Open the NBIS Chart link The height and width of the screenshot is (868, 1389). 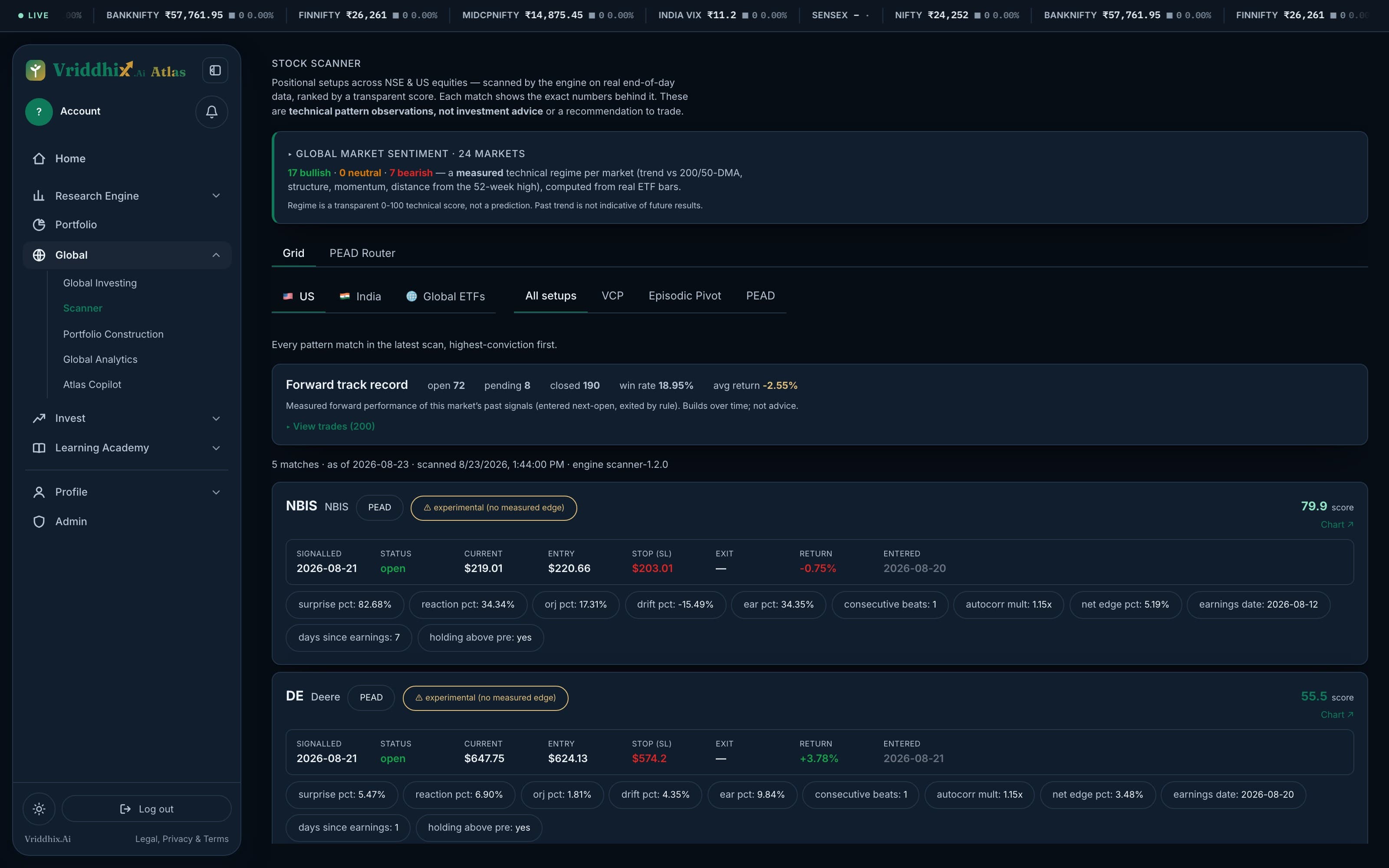[1337, 525]
